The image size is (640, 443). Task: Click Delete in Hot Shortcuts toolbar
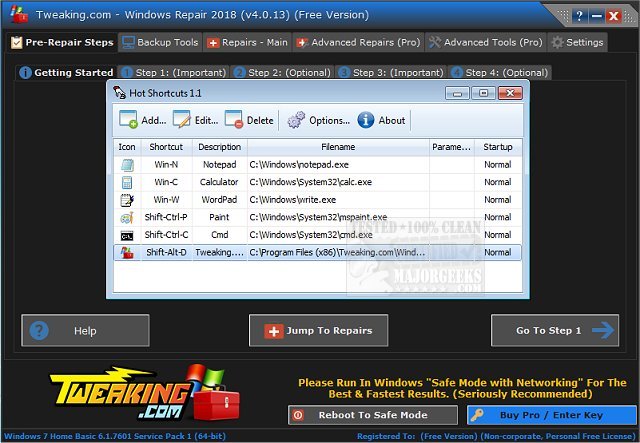tap(249, 120)
